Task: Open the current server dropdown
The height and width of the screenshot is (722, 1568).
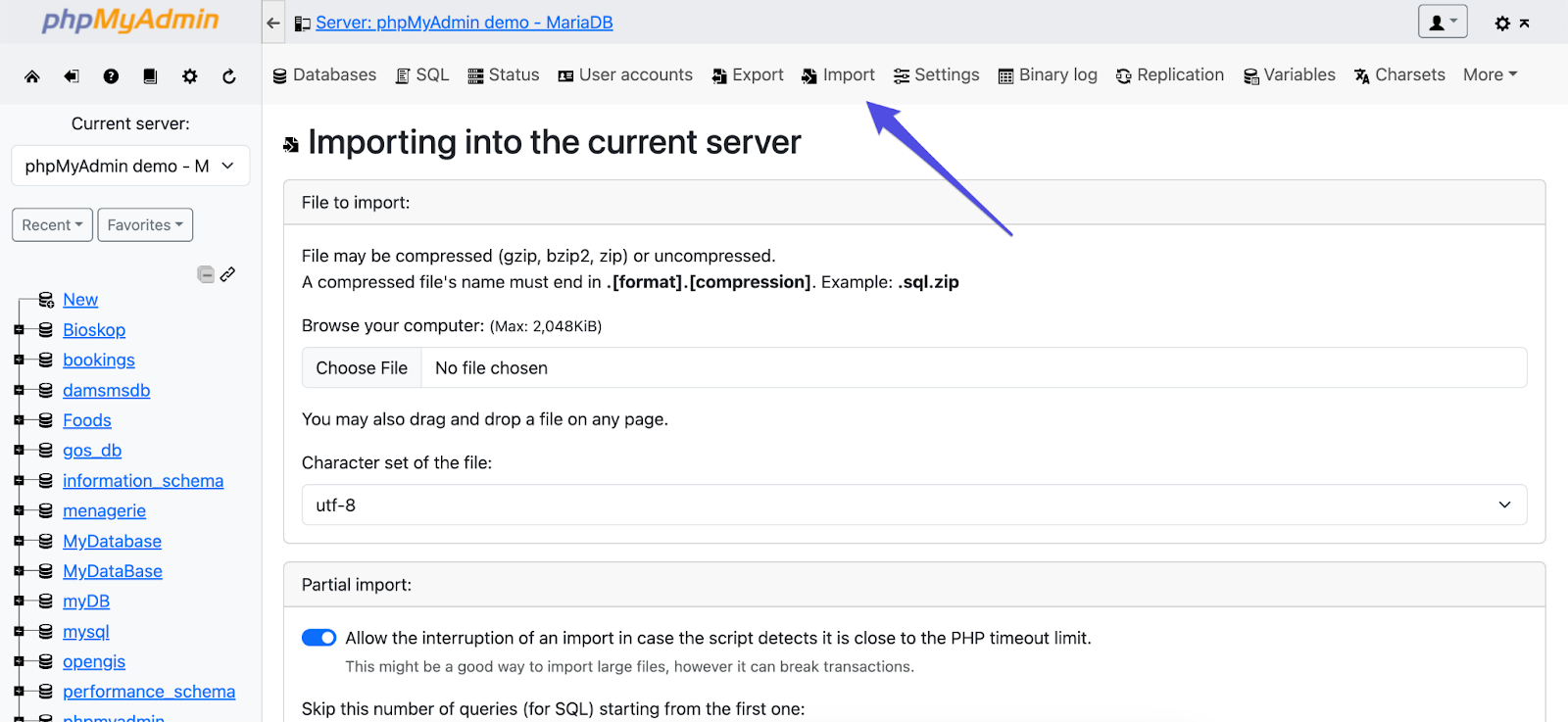Action: coord(130,166)
